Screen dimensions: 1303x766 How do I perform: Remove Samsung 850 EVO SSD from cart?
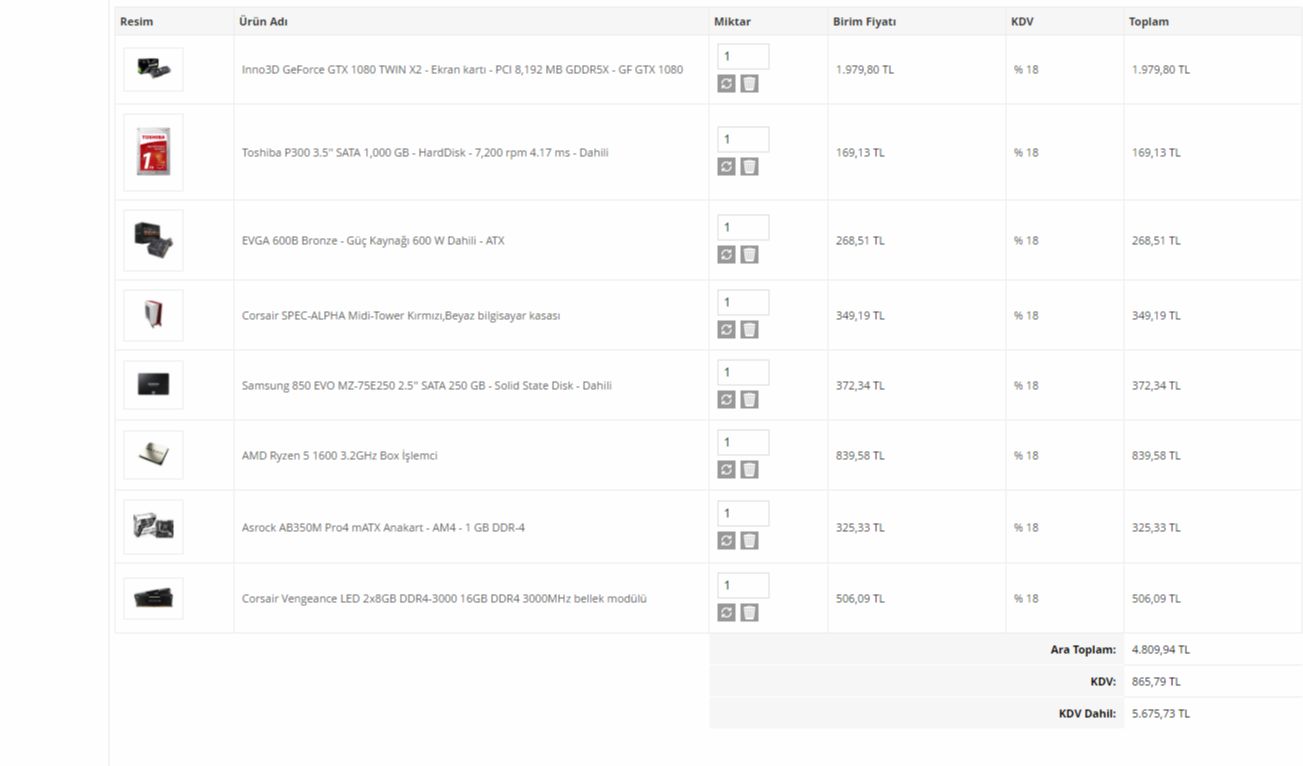point(749,400)
